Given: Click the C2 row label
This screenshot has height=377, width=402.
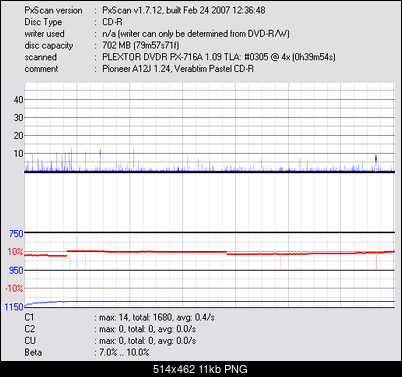Looking at the screenshot, I should tap(30, 329).
